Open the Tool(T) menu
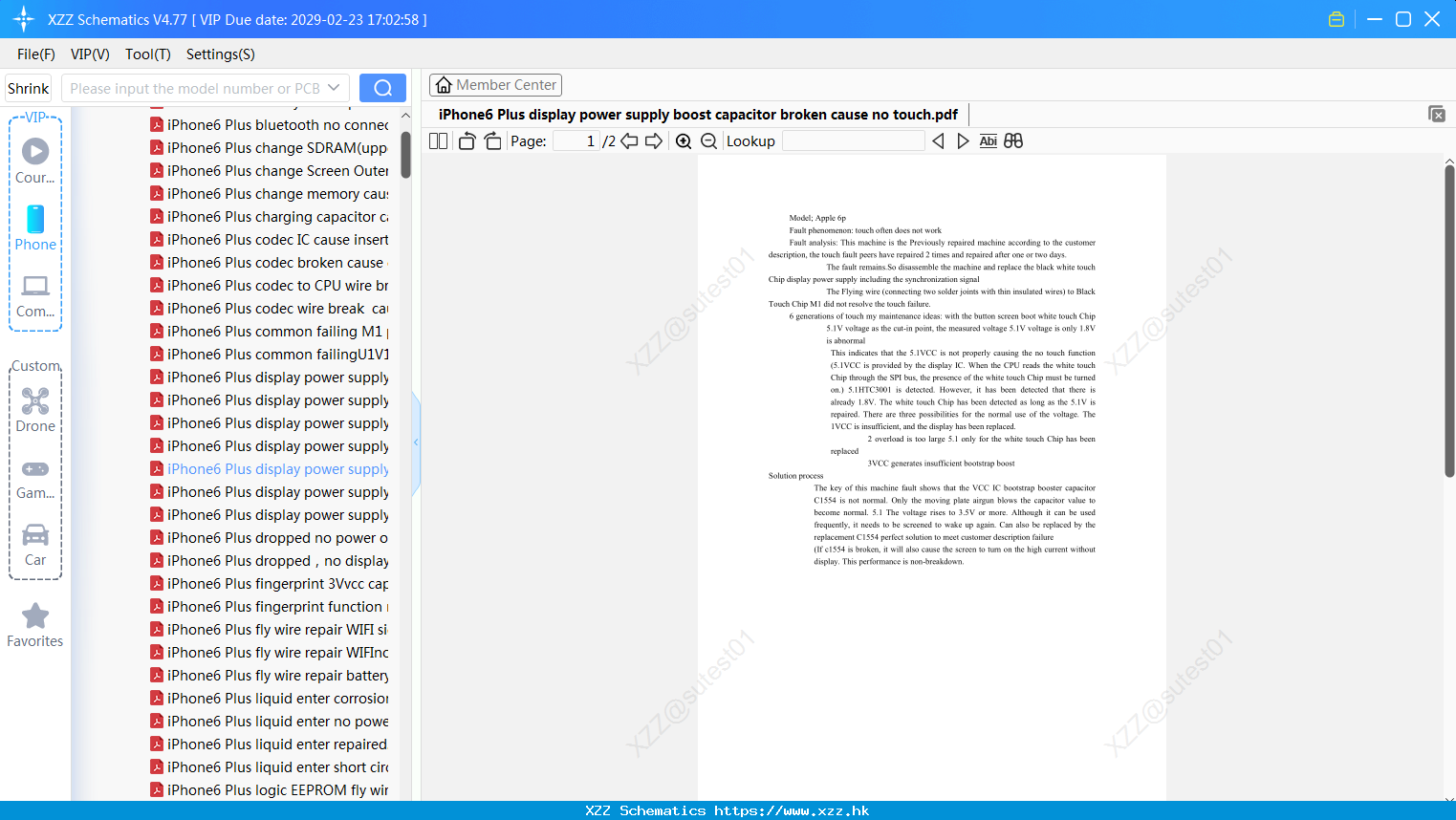This screenshot has height=820, width=1456. pyautogui.click(x=148, y=54)
